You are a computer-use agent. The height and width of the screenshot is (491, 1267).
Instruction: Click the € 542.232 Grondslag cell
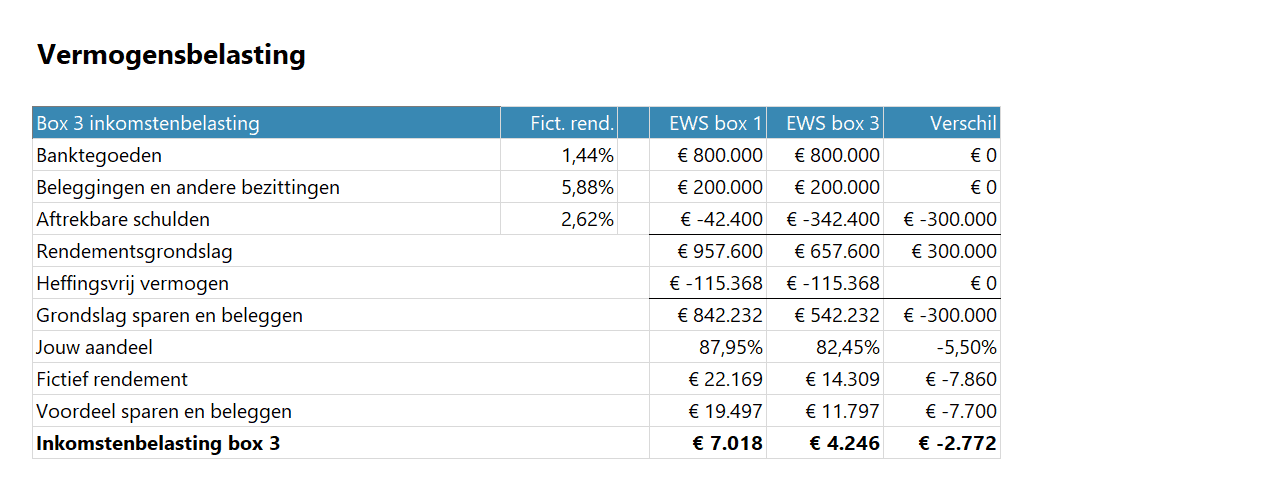837,316
